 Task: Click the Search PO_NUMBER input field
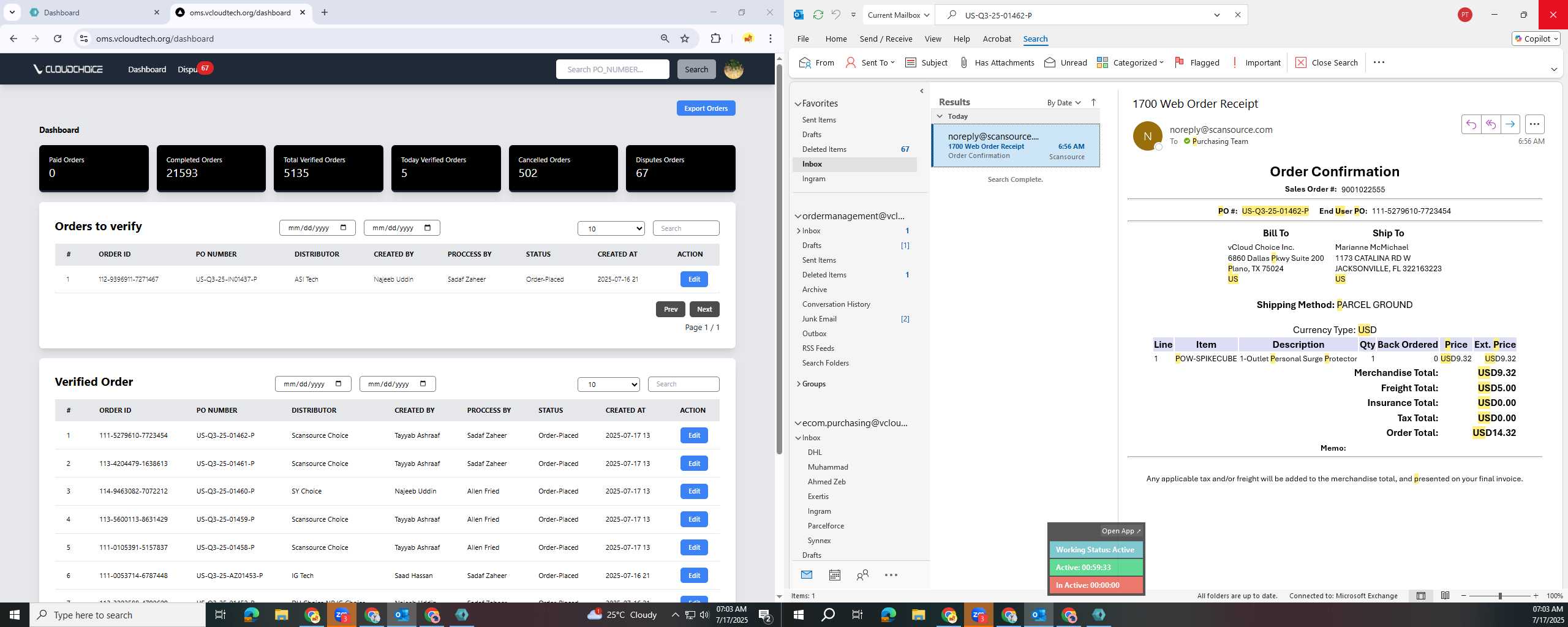coord(612,69)
